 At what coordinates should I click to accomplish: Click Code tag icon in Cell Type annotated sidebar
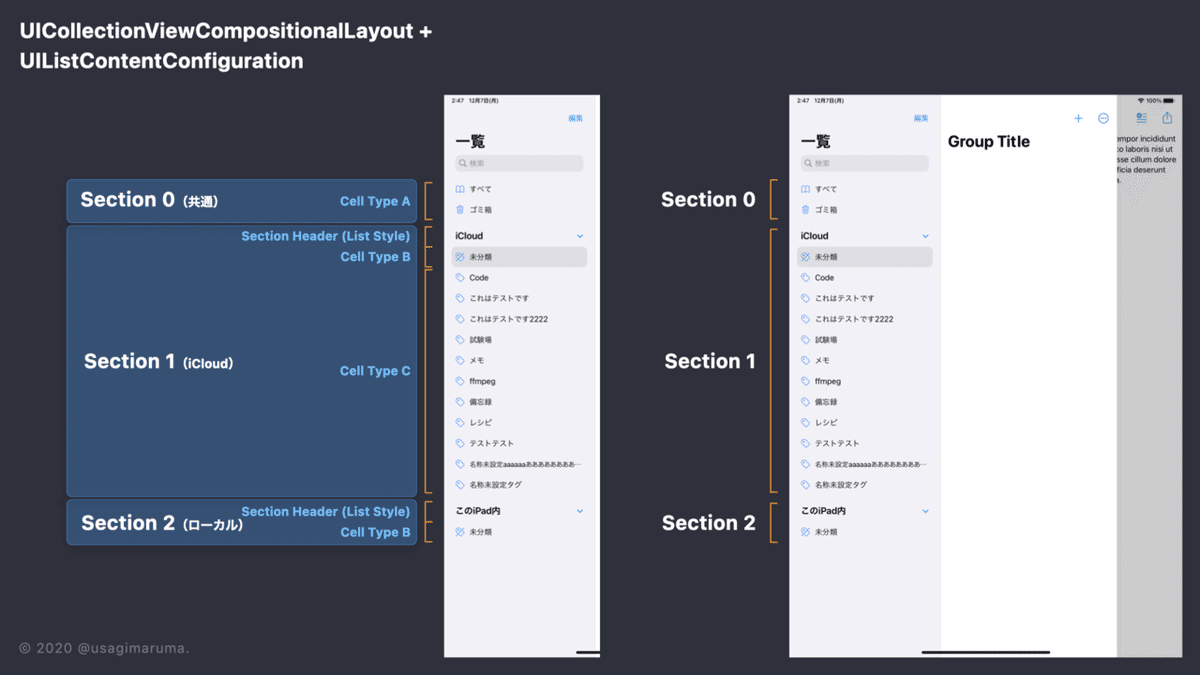[460, 278]
